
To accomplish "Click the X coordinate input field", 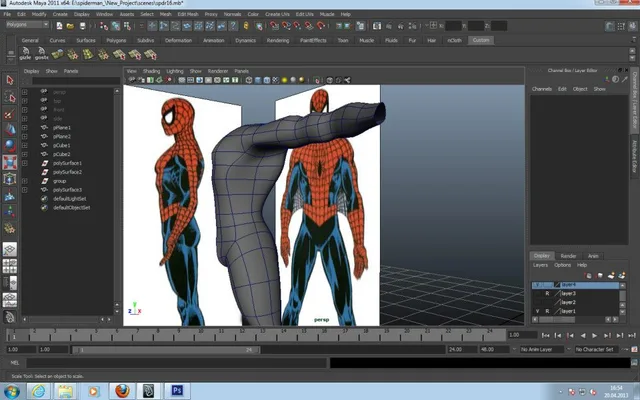I will click(453, 26).
